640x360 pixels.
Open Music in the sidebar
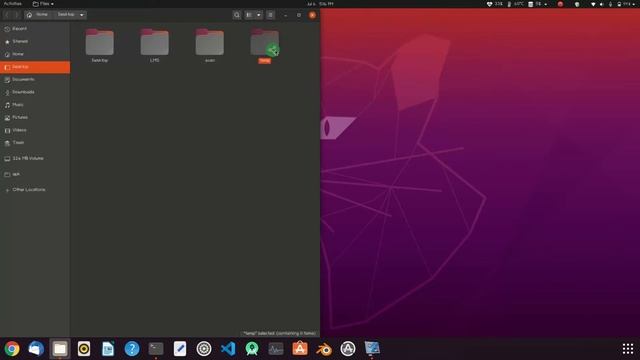35,105
